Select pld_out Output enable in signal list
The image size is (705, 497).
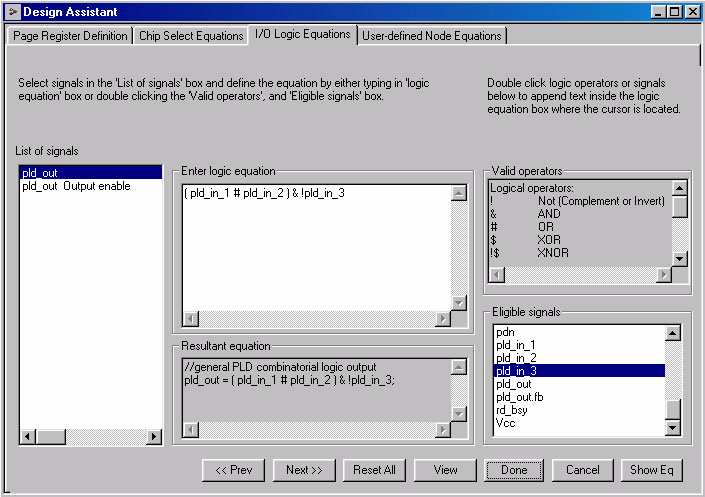[x=76, y=187]
